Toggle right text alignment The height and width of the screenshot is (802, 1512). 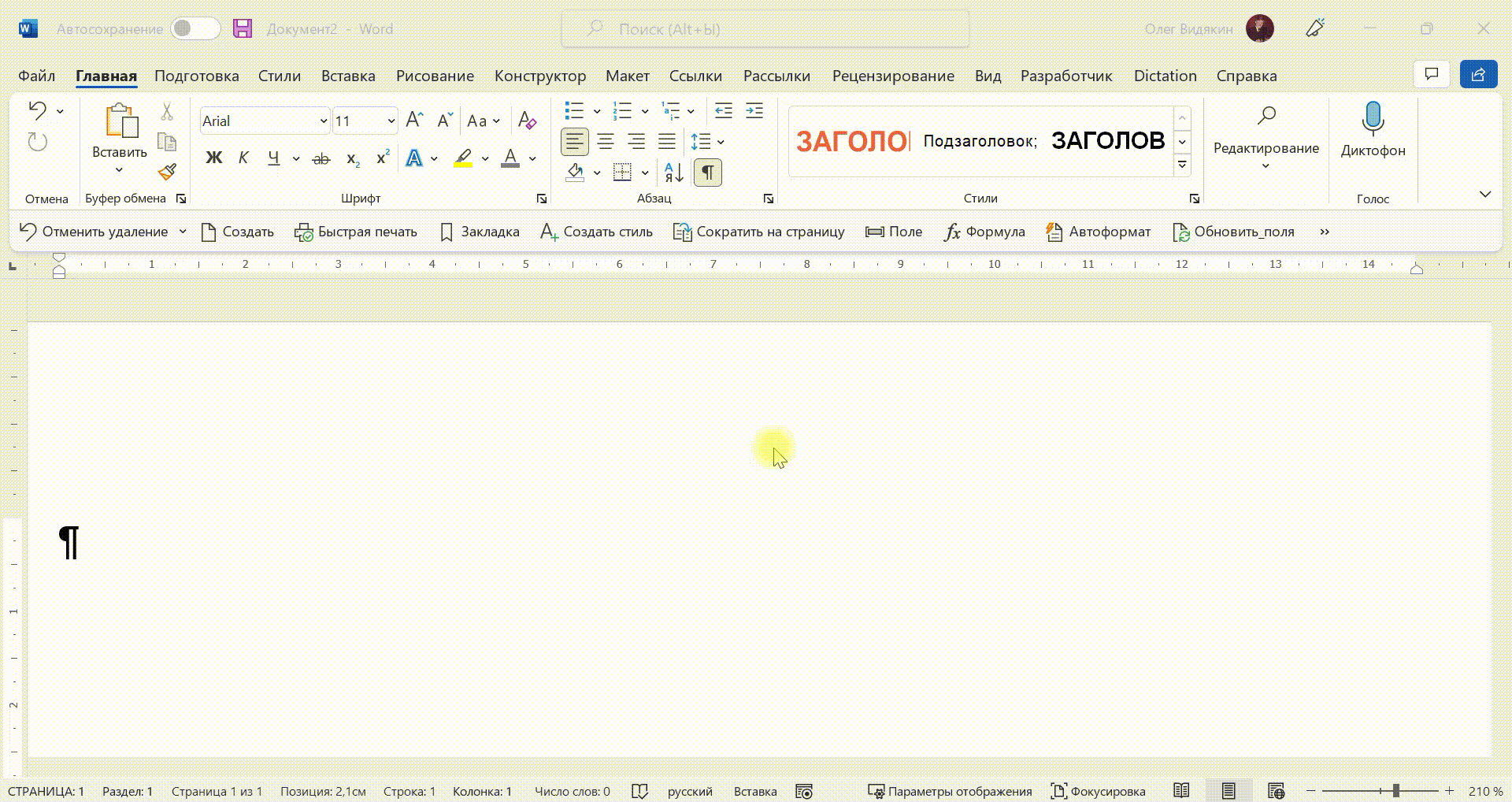(636, 142)
